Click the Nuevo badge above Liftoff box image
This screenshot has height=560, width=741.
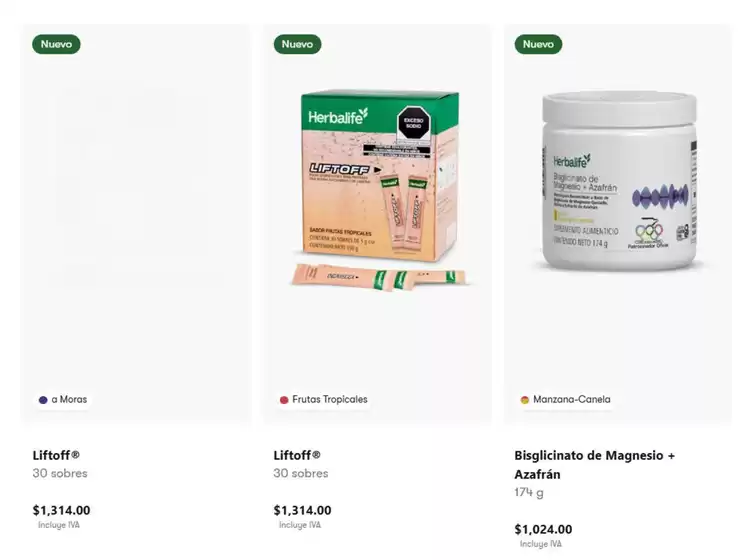[297, 44]
